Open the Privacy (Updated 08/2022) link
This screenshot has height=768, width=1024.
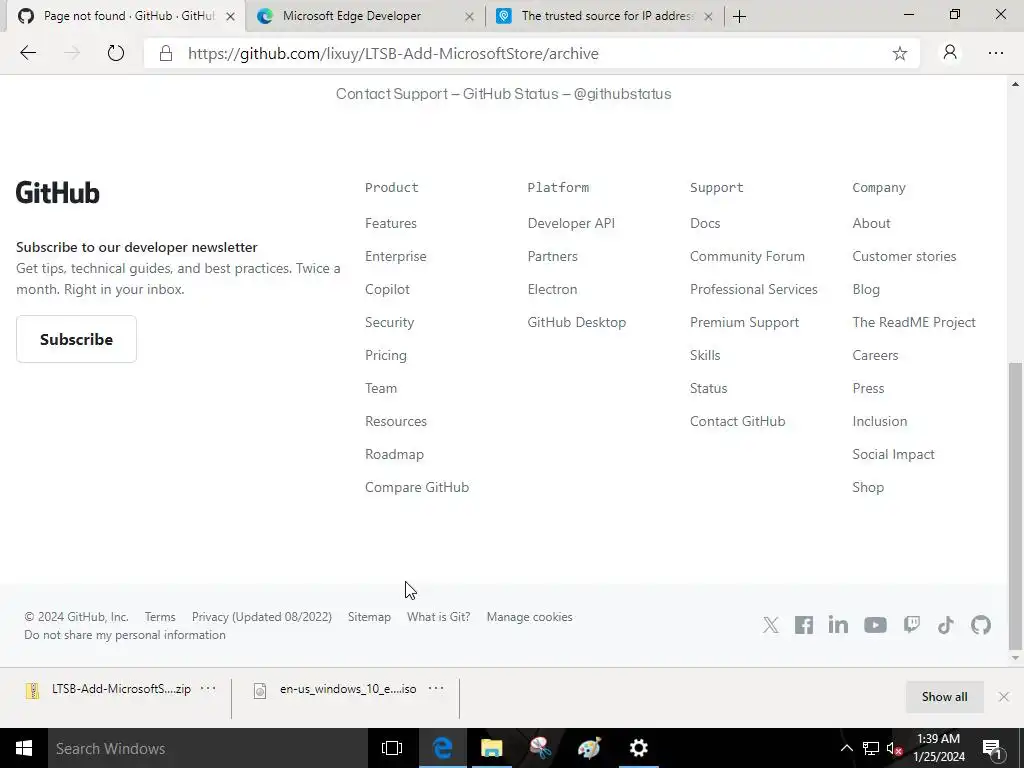[x=262, y=616]
